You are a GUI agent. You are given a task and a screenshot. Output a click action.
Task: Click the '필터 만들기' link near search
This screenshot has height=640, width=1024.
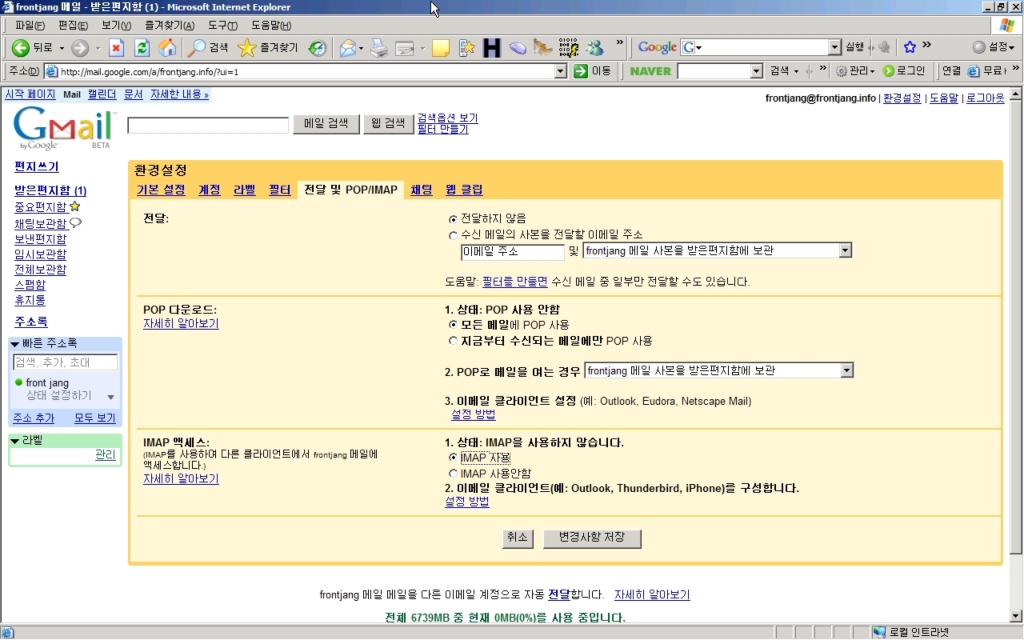click(443, 129)
